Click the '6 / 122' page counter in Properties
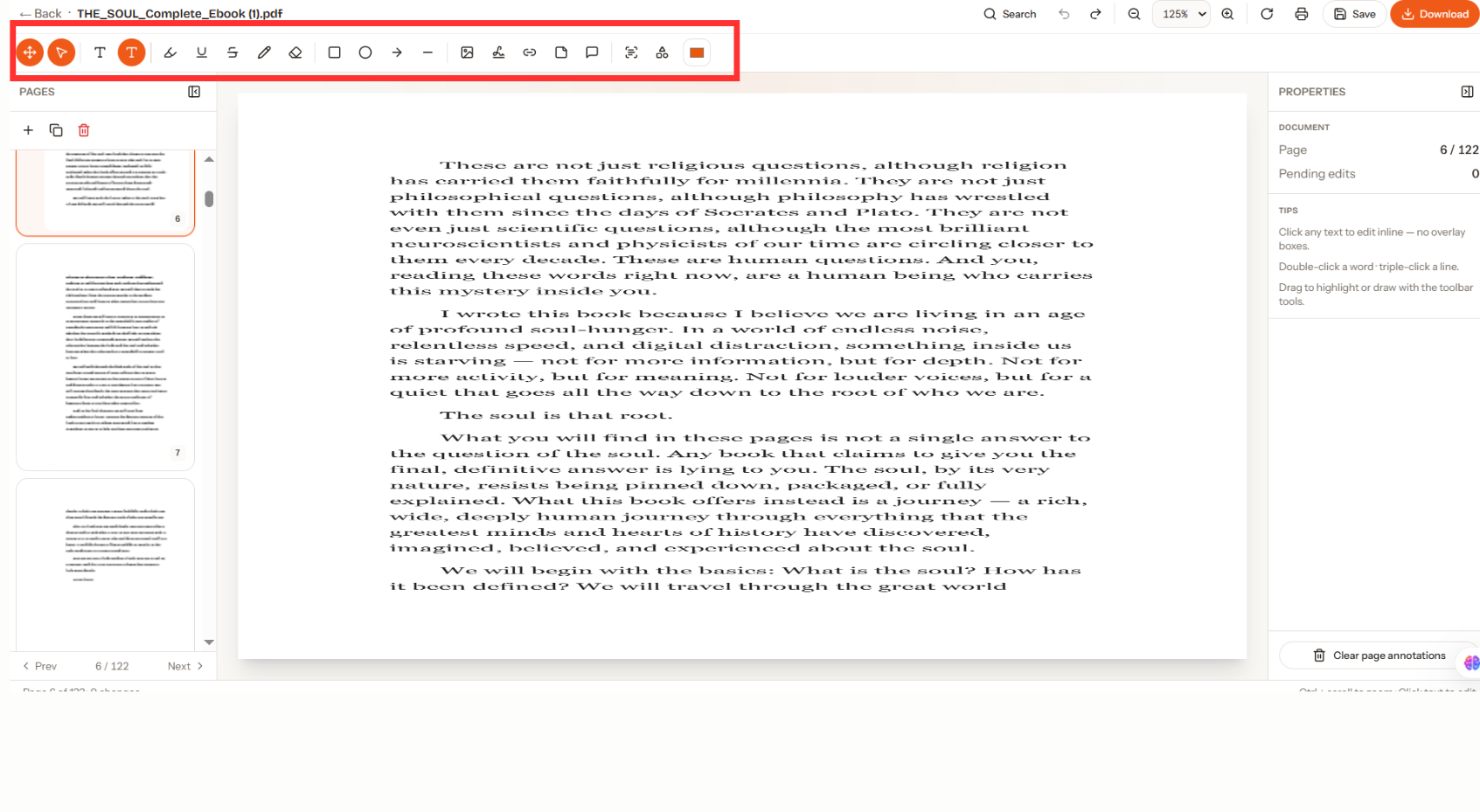The image size is (1480, 812). pos(1459,149)
